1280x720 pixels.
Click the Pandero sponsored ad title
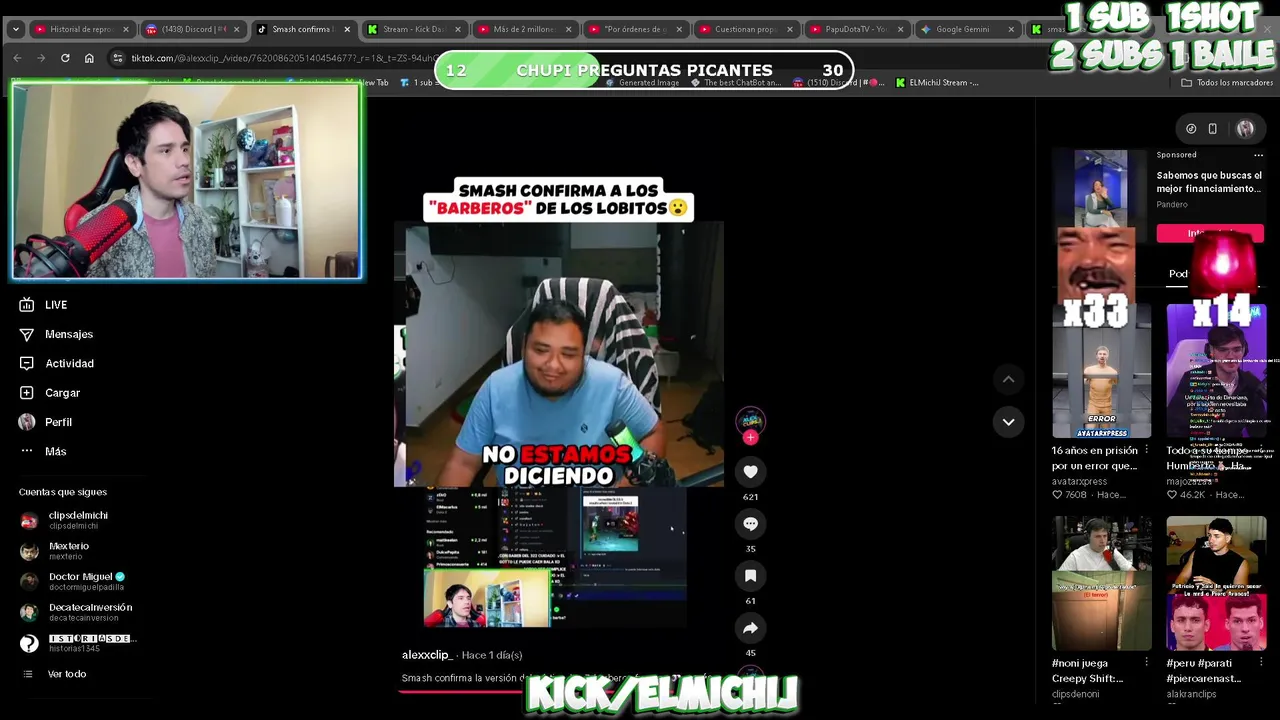(1209, 182)
